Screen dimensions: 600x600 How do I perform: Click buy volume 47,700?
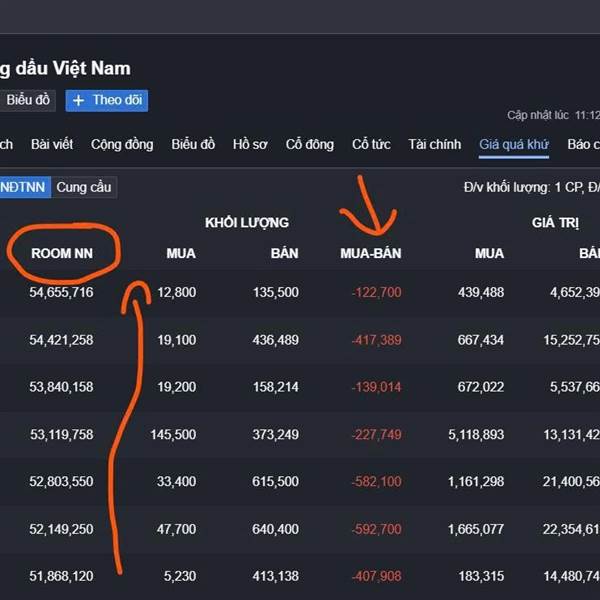pyautogui.click(x=176, y=529)
